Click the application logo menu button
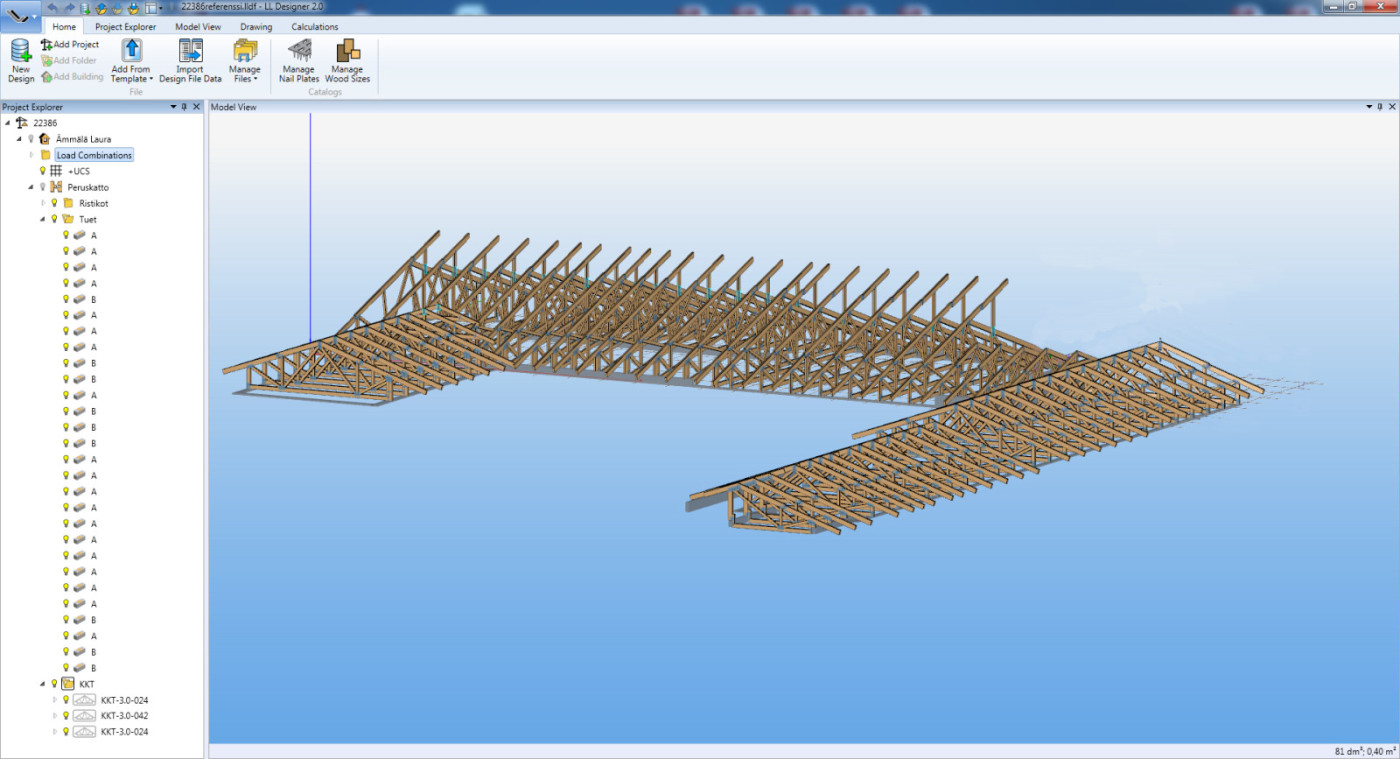The width and height of the screenshot is (1400, 759). [x=20, y=17]
